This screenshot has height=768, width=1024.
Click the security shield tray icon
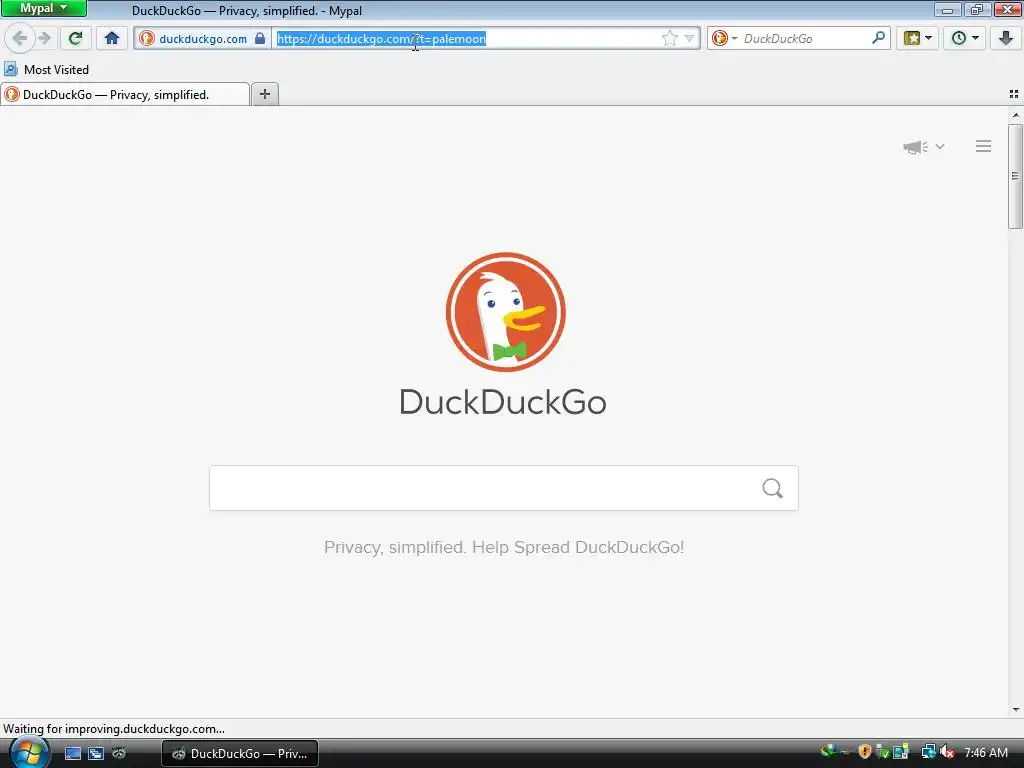pos(865,752)
